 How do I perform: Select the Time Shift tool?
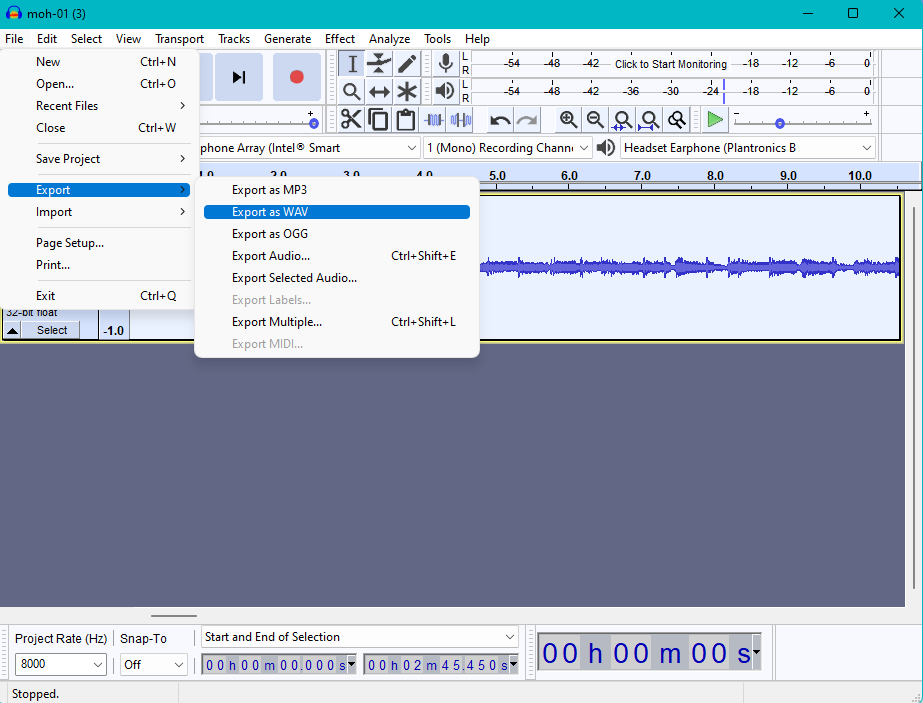coord(379,91)
